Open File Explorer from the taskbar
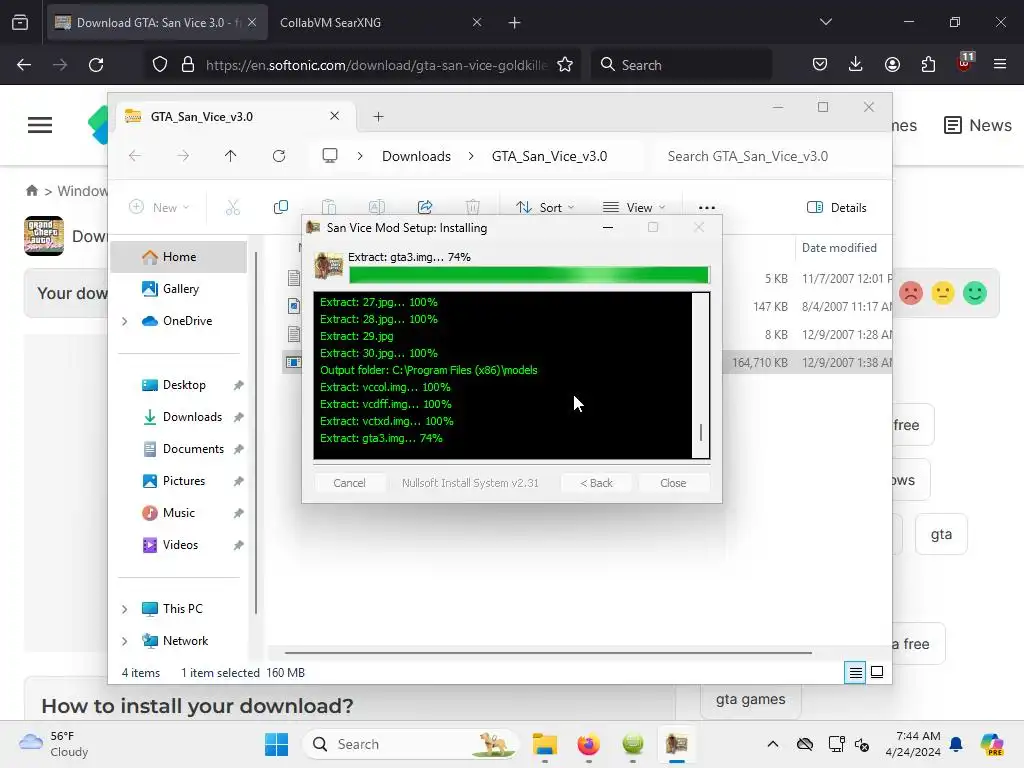 click(544, 744)
